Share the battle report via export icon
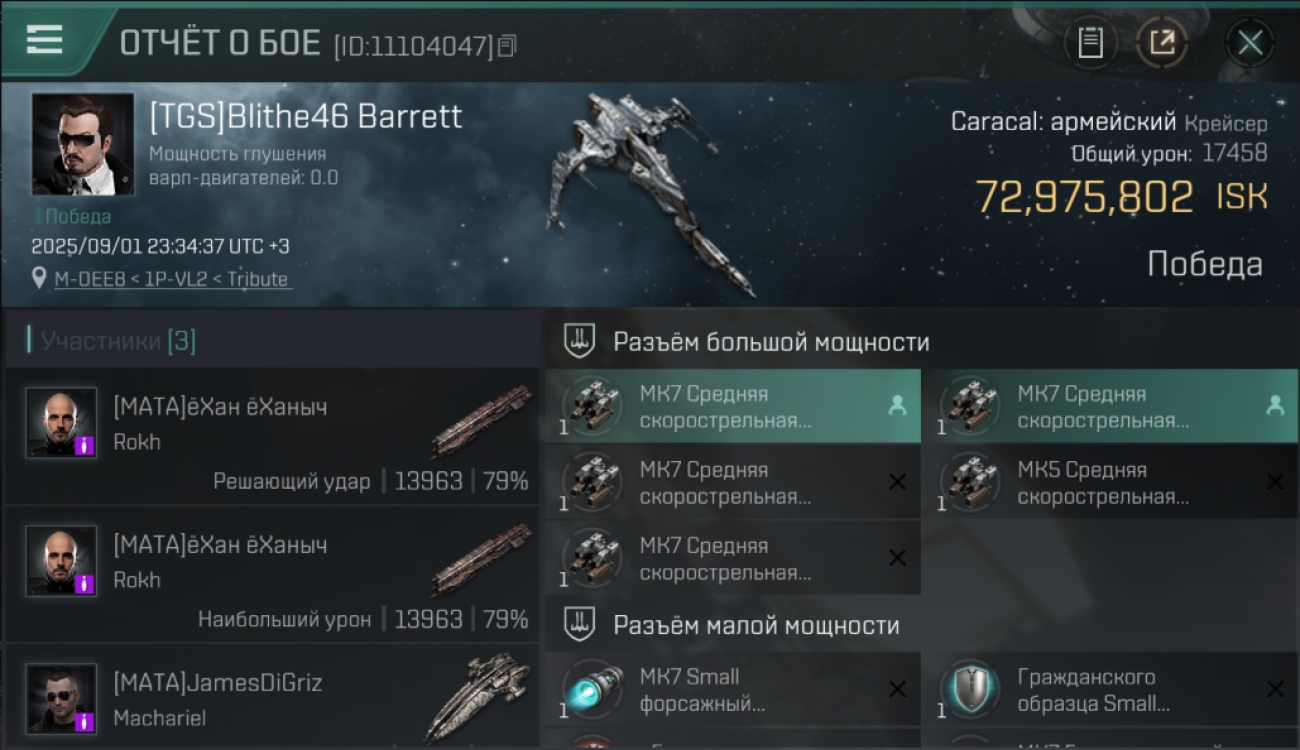Viewport: 1300px width, 750px height. pyautogui.click(x=1161, y=43)
